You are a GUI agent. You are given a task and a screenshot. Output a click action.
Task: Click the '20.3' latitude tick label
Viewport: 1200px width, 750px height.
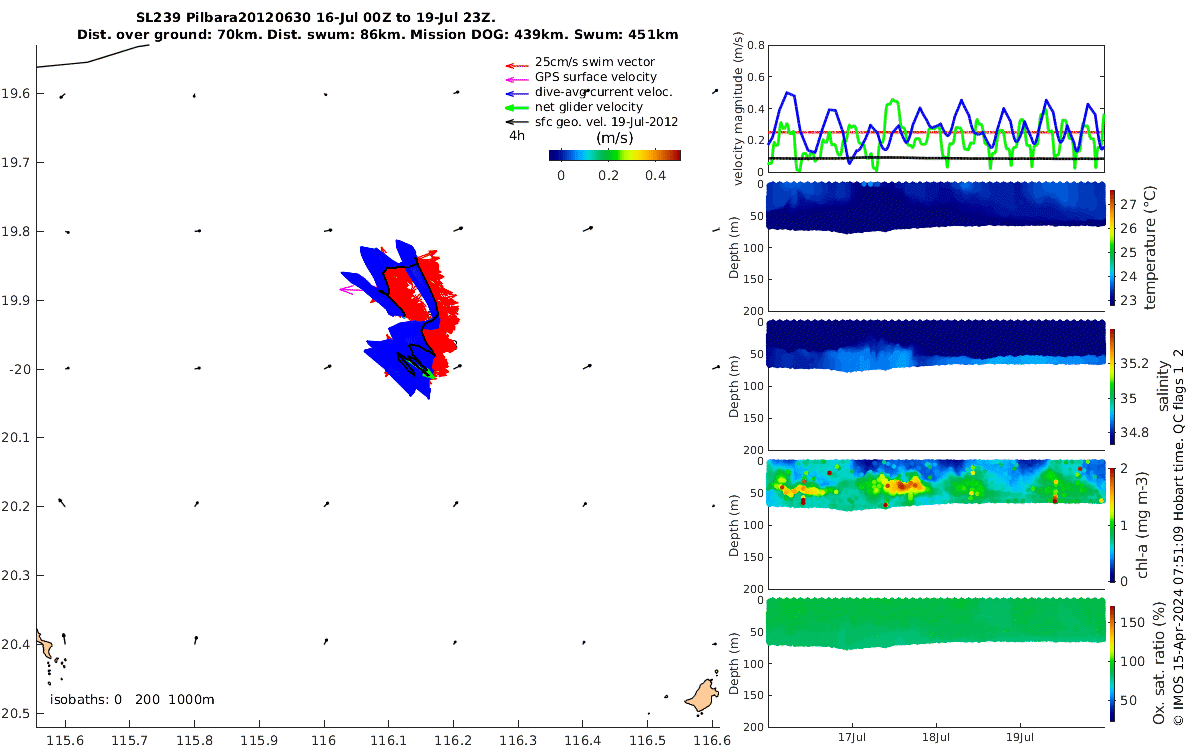tap(16, 576)
